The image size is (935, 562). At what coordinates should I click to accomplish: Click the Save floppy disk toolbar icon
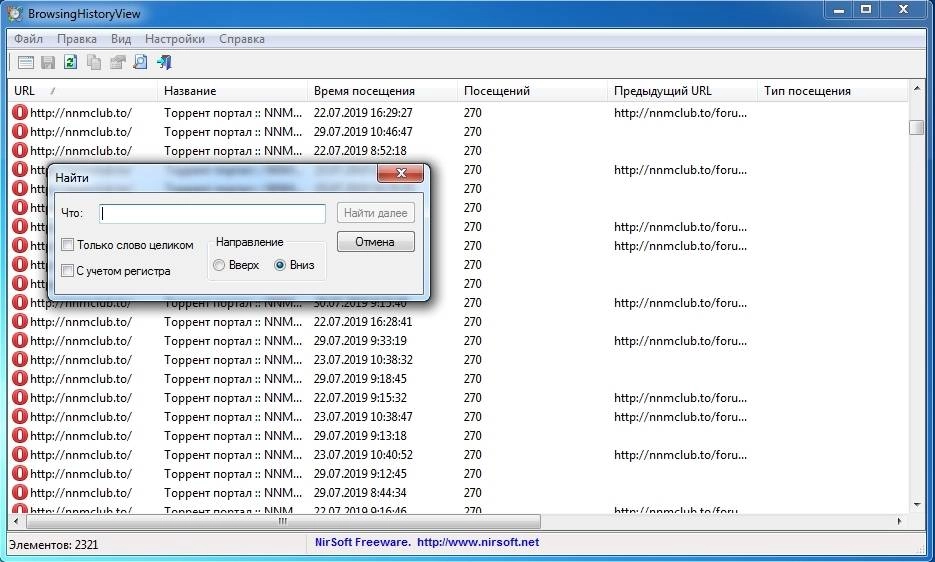[48, 62]
